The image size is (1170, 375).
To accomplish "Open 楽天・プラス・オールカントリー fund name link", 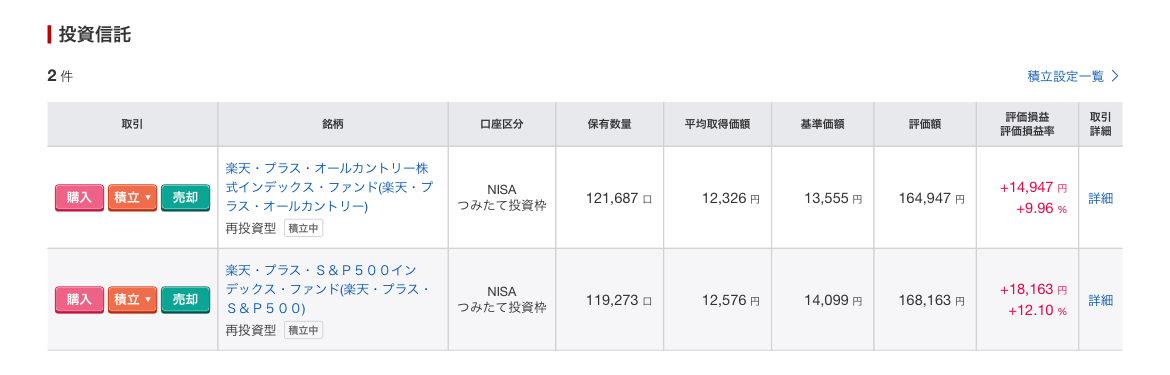I will click(329, 187).
